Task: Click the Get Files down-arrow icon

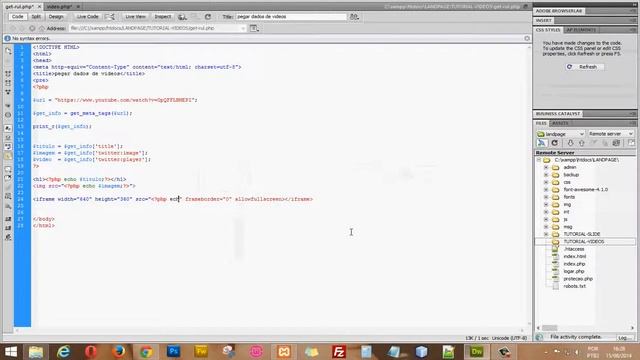Action: tap(570, 143)
